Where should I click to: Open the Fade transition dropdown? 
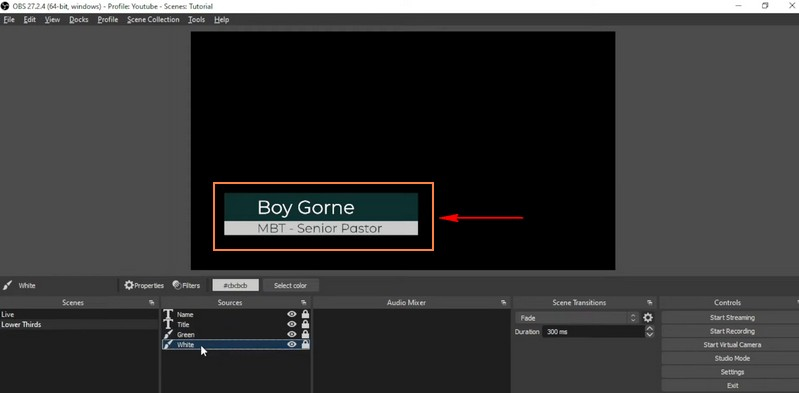(577, 318)
